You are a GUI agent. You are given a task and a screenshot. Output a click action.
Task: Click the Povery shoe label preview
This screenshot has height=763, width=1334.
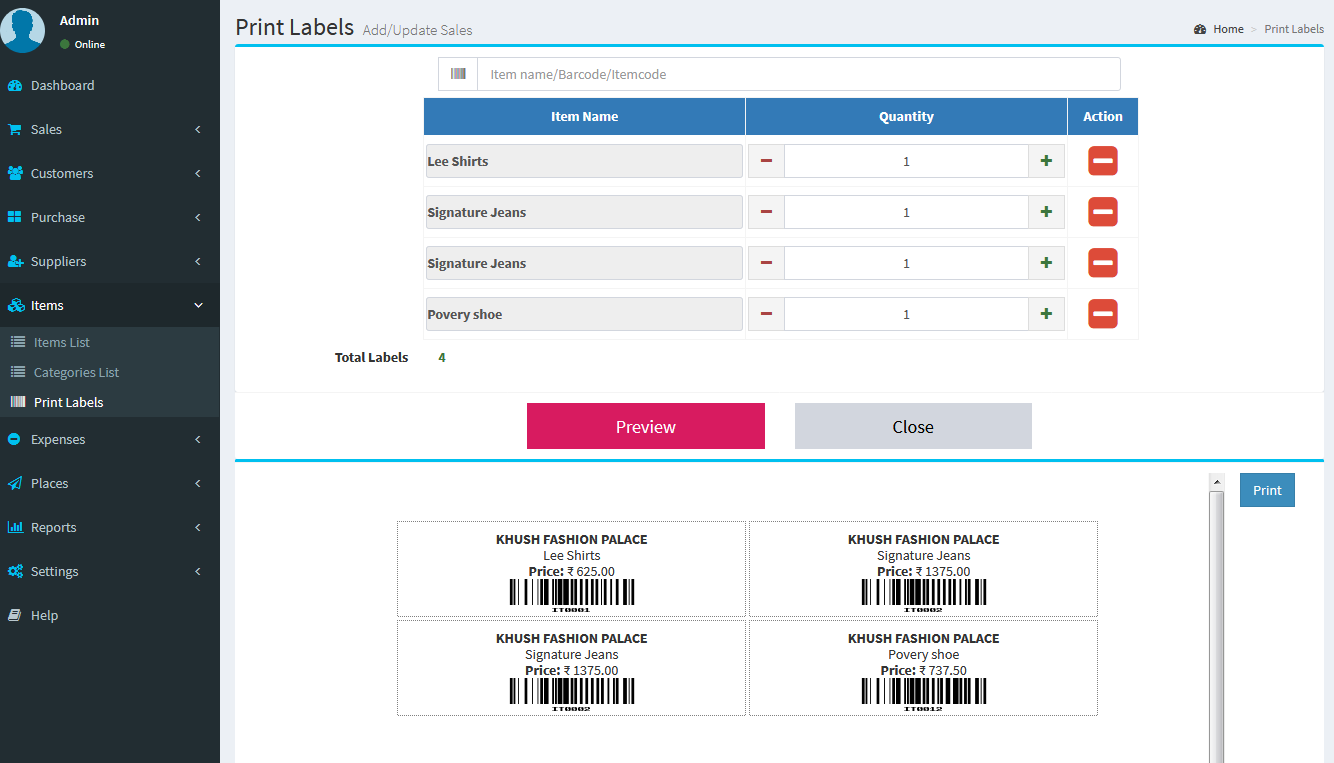click(x=923, y=668)
